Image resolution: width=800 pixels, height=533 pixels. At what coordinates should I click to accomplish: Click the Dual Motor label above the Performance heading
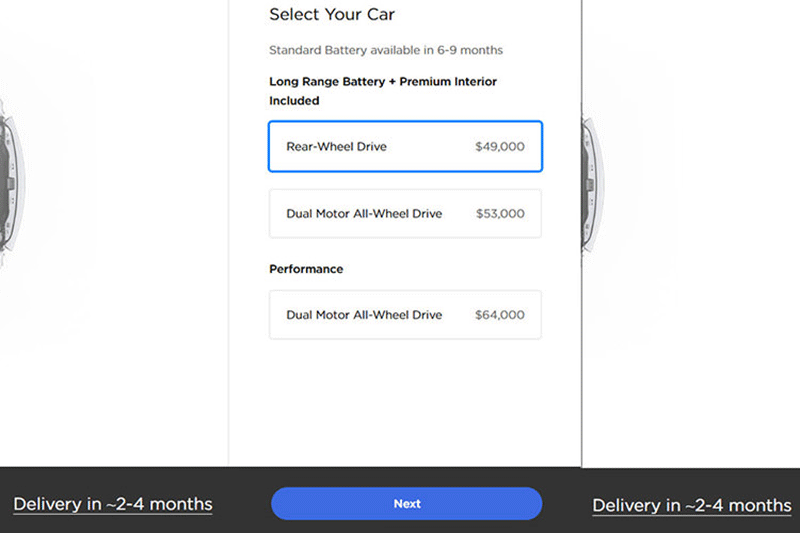click(x=364, y=214)
